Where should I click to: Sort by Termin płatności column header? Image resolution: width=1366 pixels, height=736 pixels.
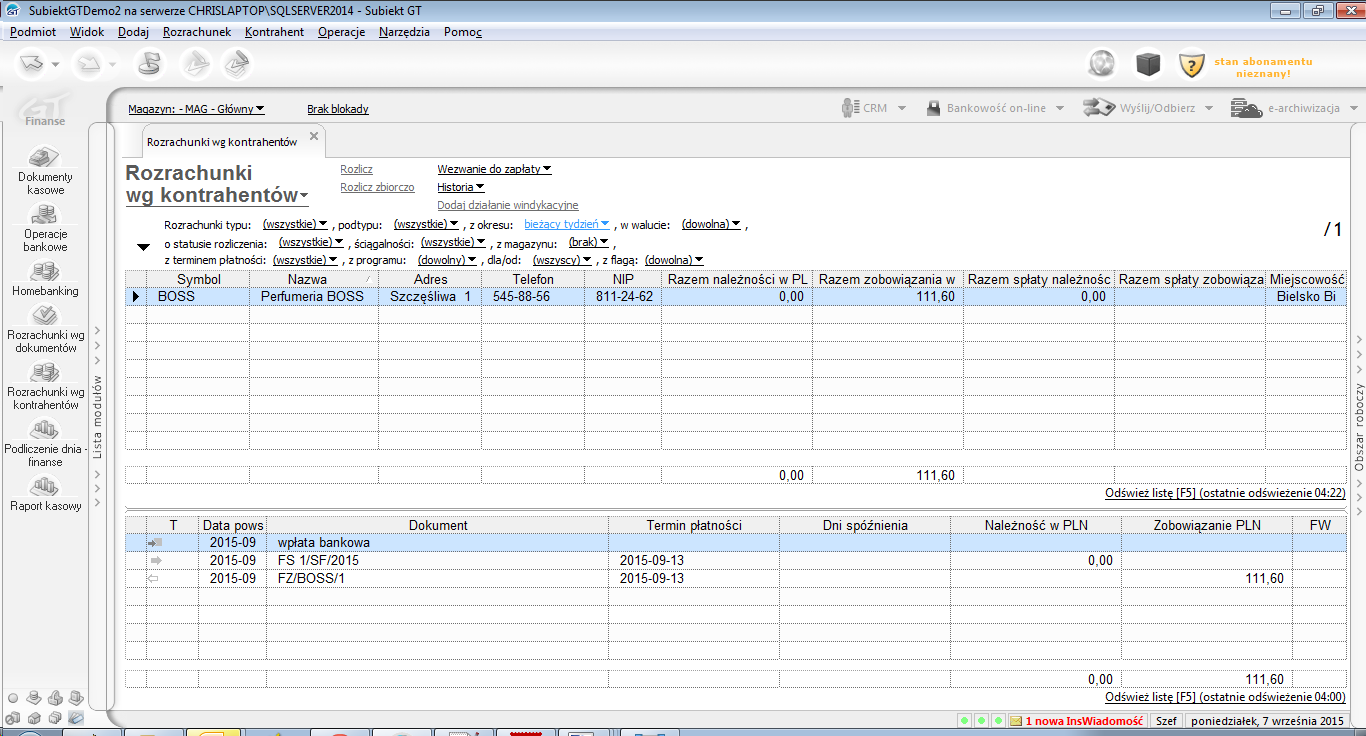[x=693, y=525]
